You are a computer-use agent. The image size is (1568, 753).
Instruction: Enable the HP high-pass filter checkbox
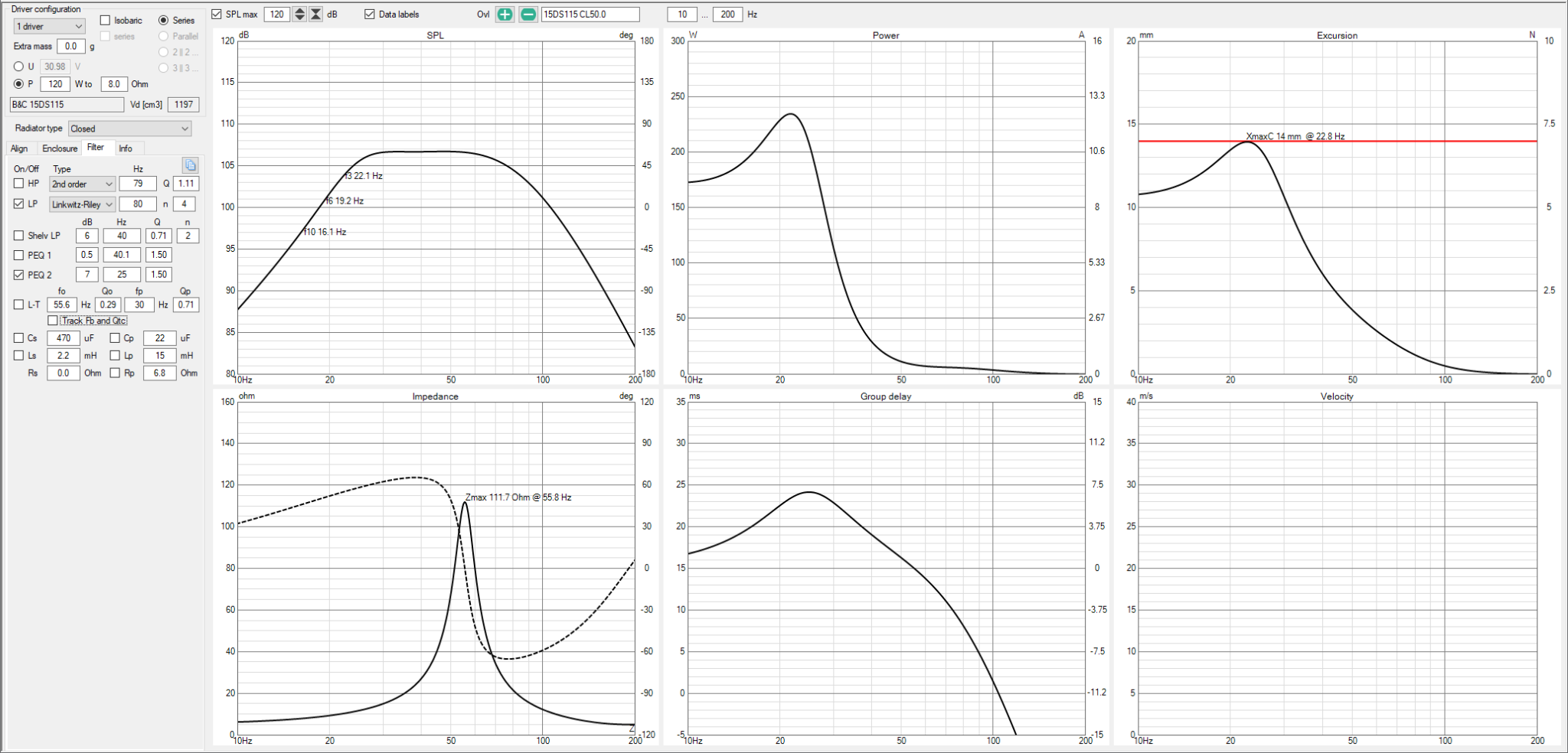[19, 184]
